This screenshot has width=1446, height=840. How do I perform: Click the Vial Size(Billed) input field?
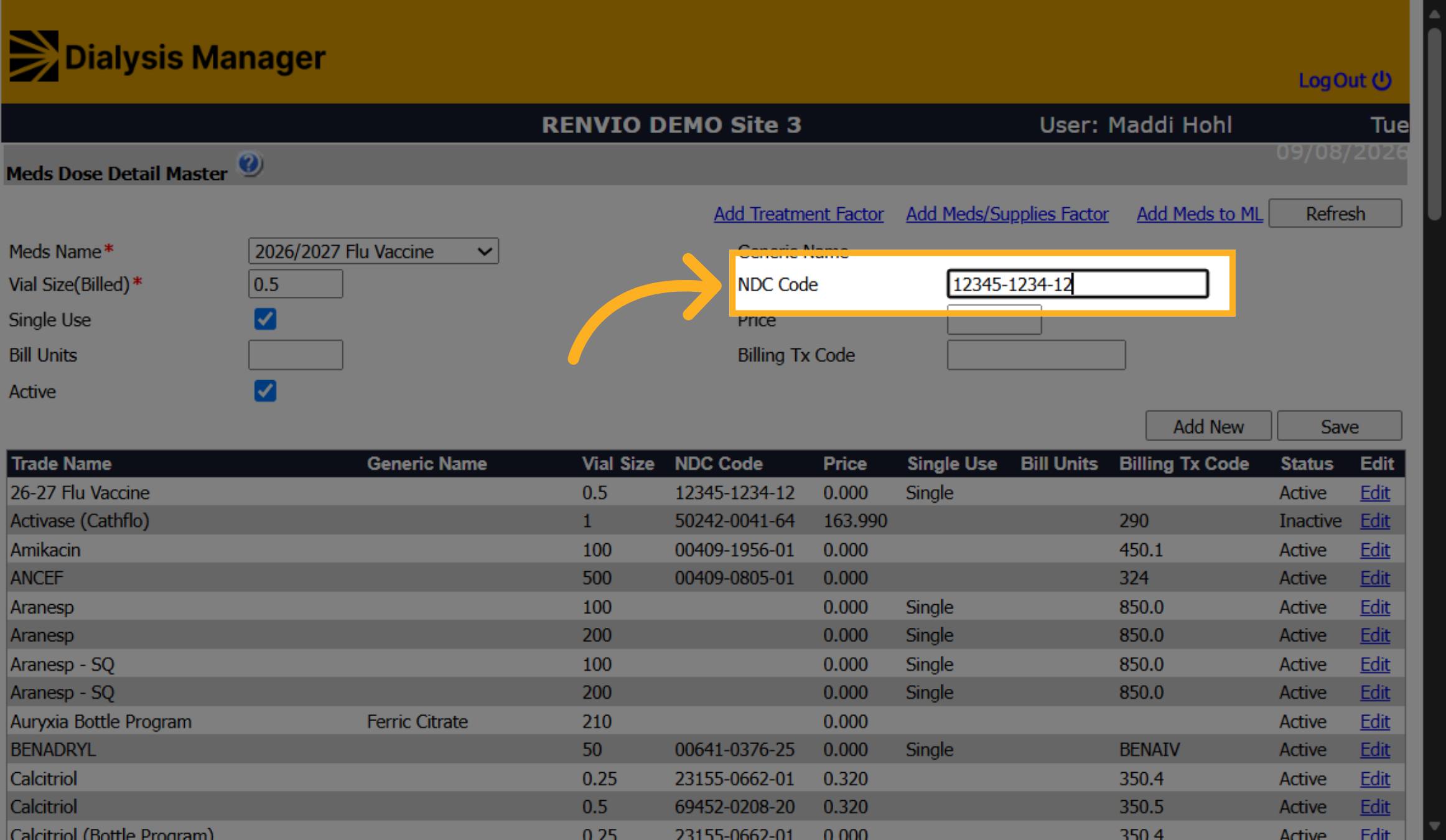click(x=296, y=284)
